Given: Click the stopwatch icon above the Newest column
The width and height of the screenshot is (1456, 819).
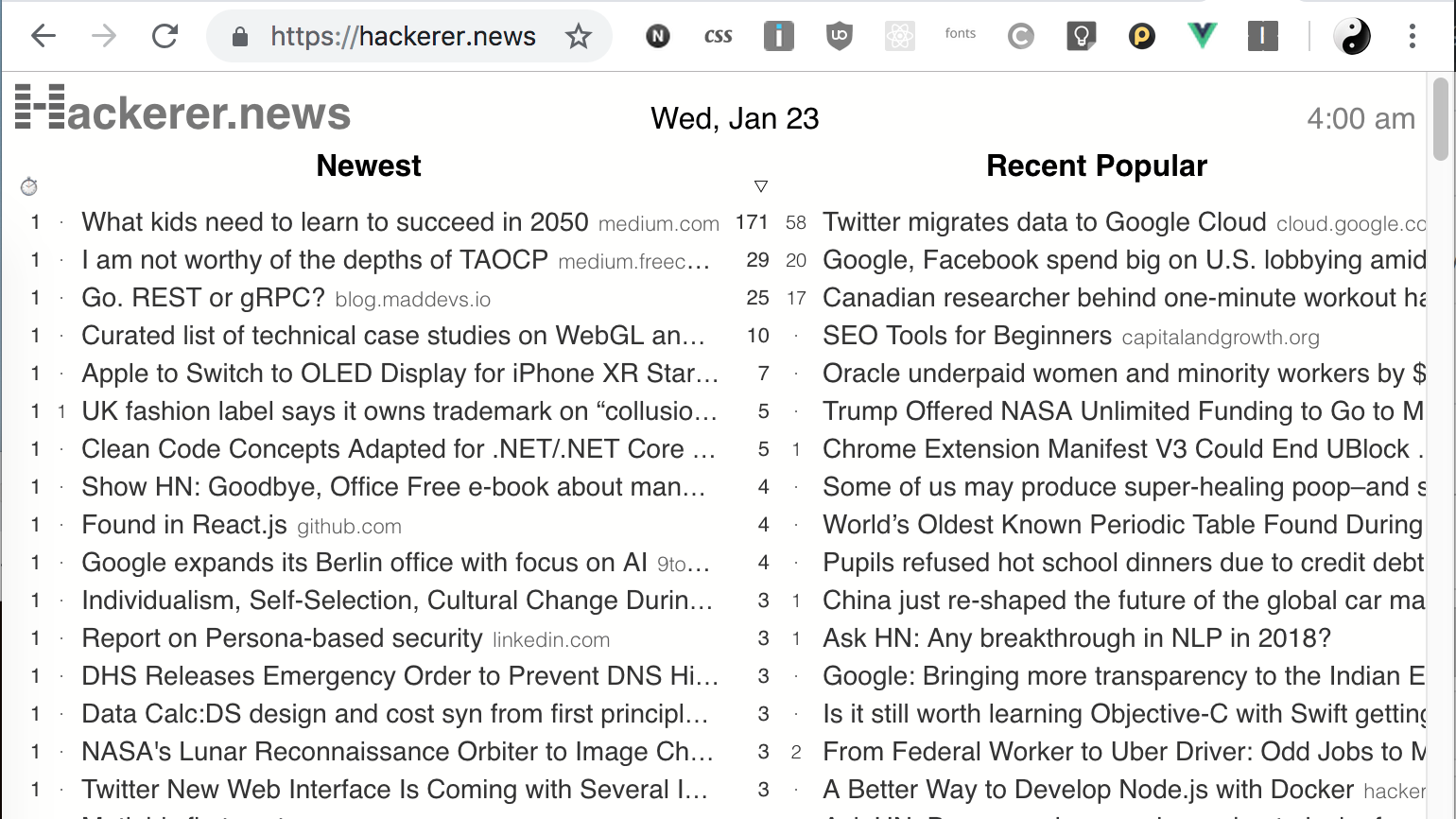Looking at the screenshot, I should pyautogui.click(x=28, y=186).
